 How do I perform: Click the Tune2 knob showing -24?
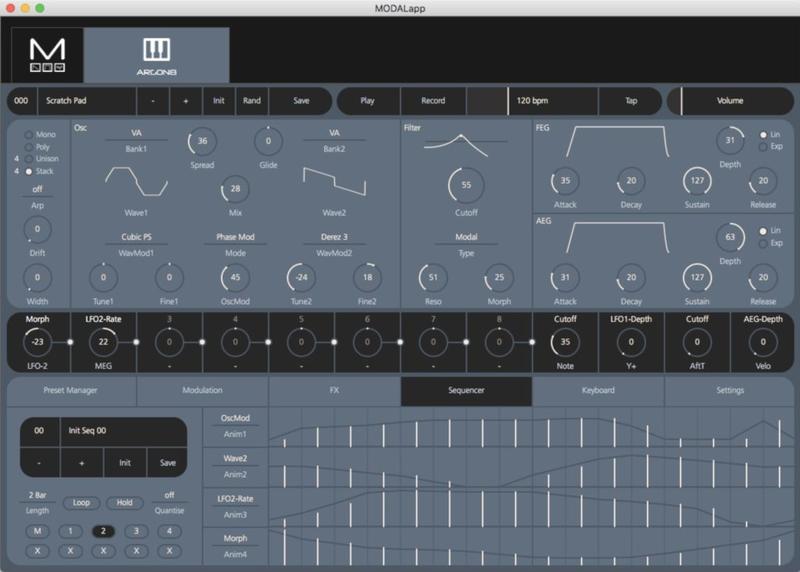tap(301, 278)
